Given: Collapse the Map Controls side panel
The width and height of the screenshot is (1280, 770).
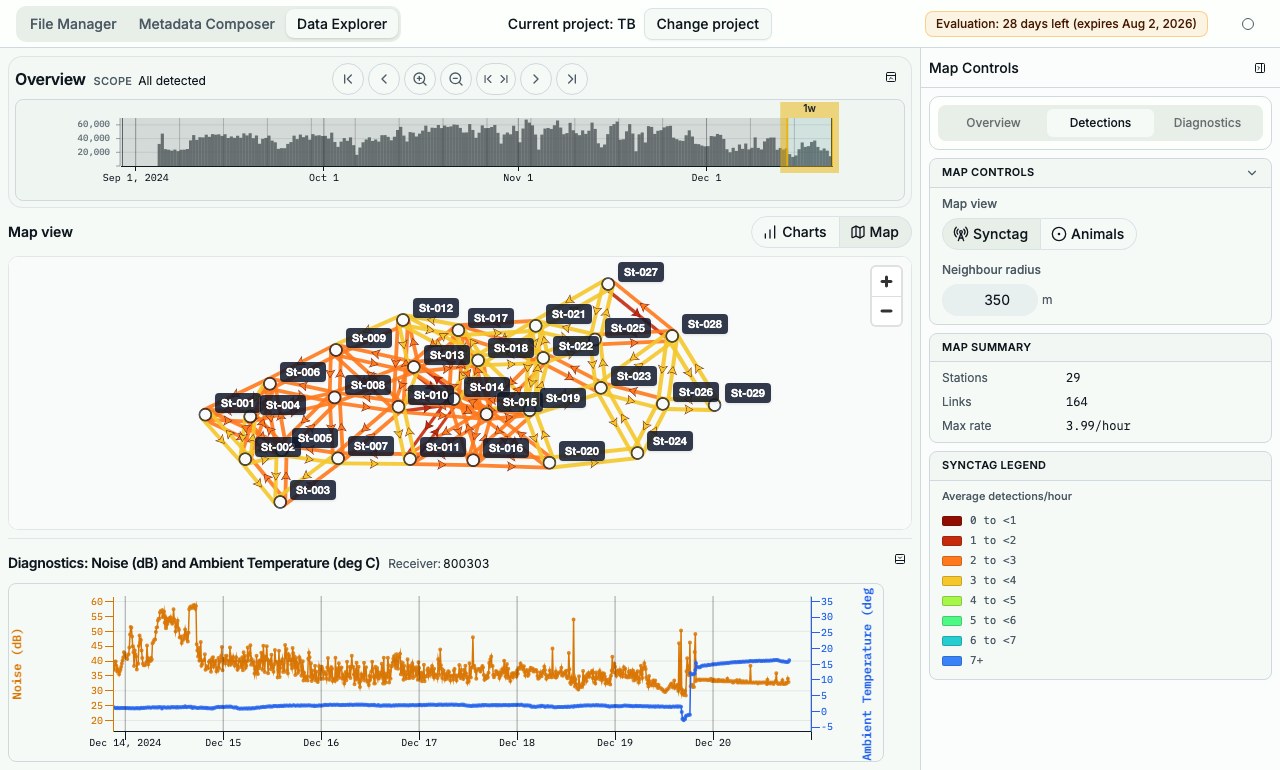Looking at the screenshot, I should 1260,68.
